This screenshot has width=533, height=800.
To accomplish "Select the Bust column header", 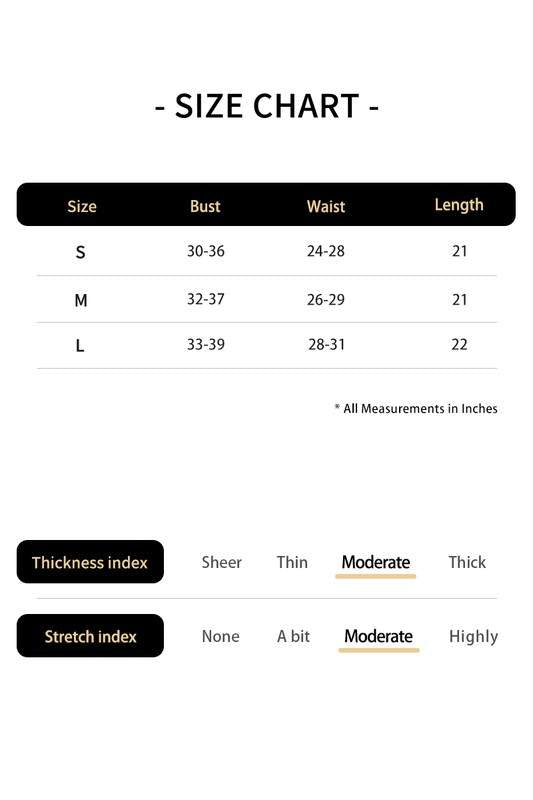I will [205, 206].
